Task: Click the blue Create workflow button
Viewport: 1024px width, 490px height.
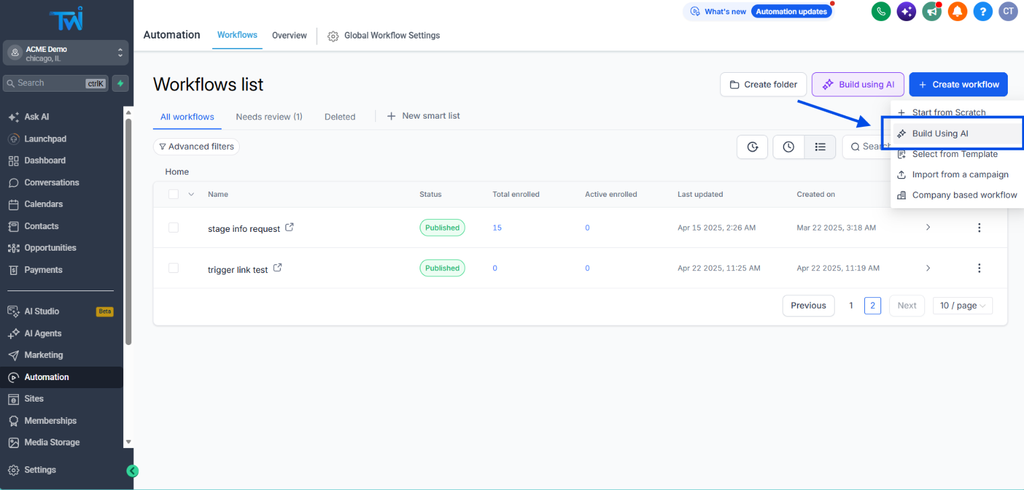Action: point(959,84)
